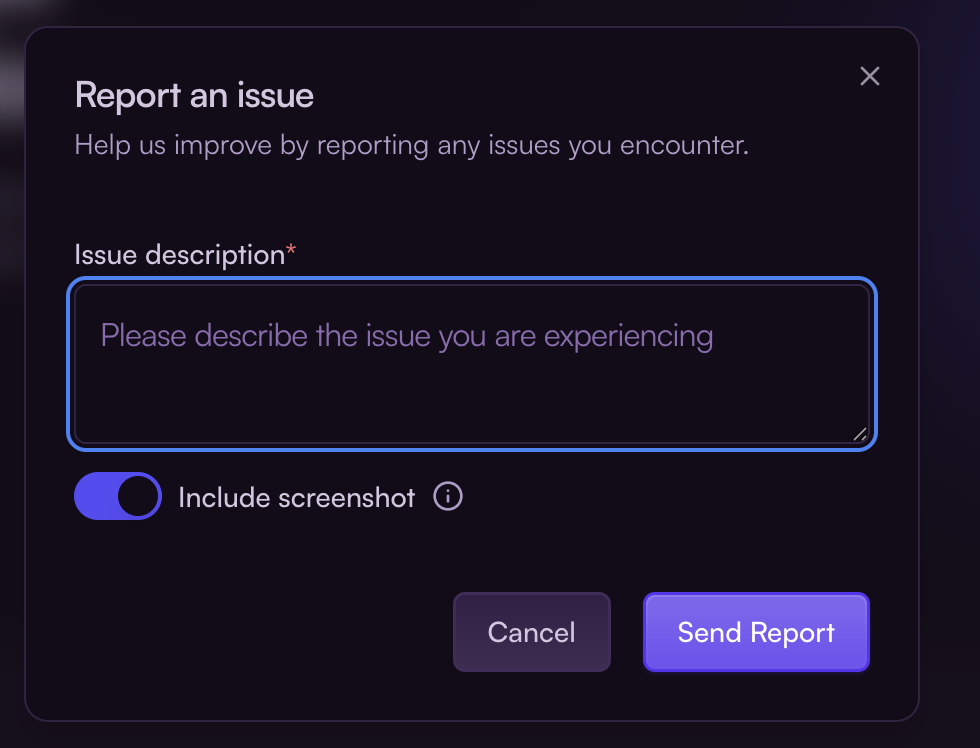
Task: Show the screenshot info tooltip icon
Action: coord(448,497)
